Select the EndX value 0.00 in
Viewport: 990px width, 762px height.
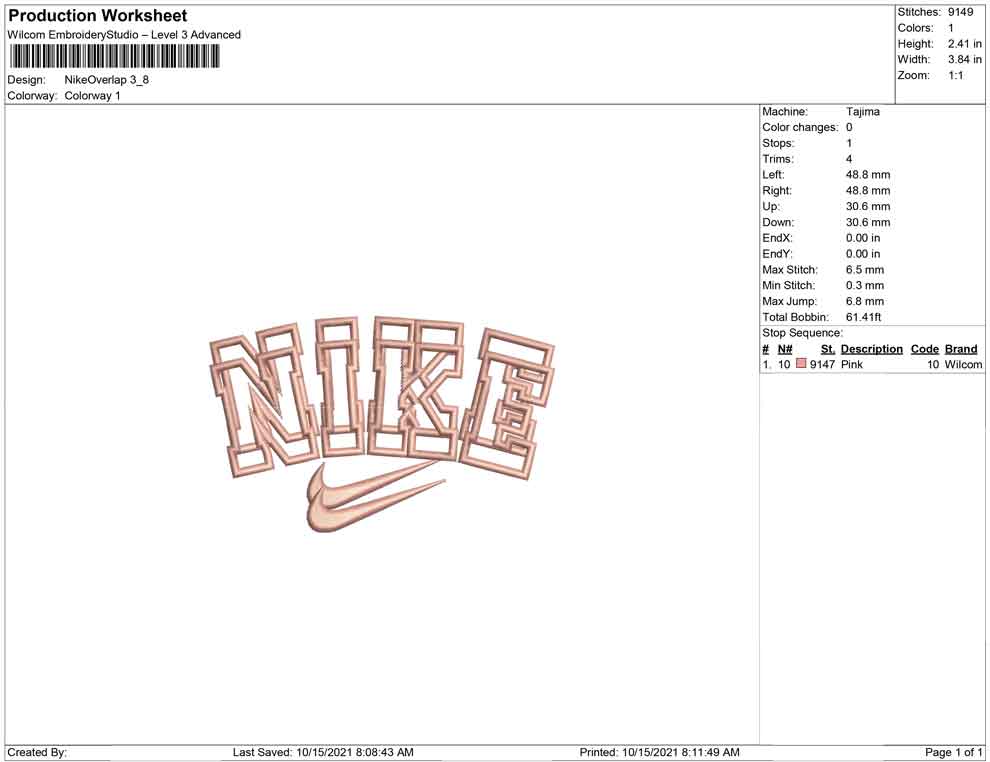click(x=863, y=238)
